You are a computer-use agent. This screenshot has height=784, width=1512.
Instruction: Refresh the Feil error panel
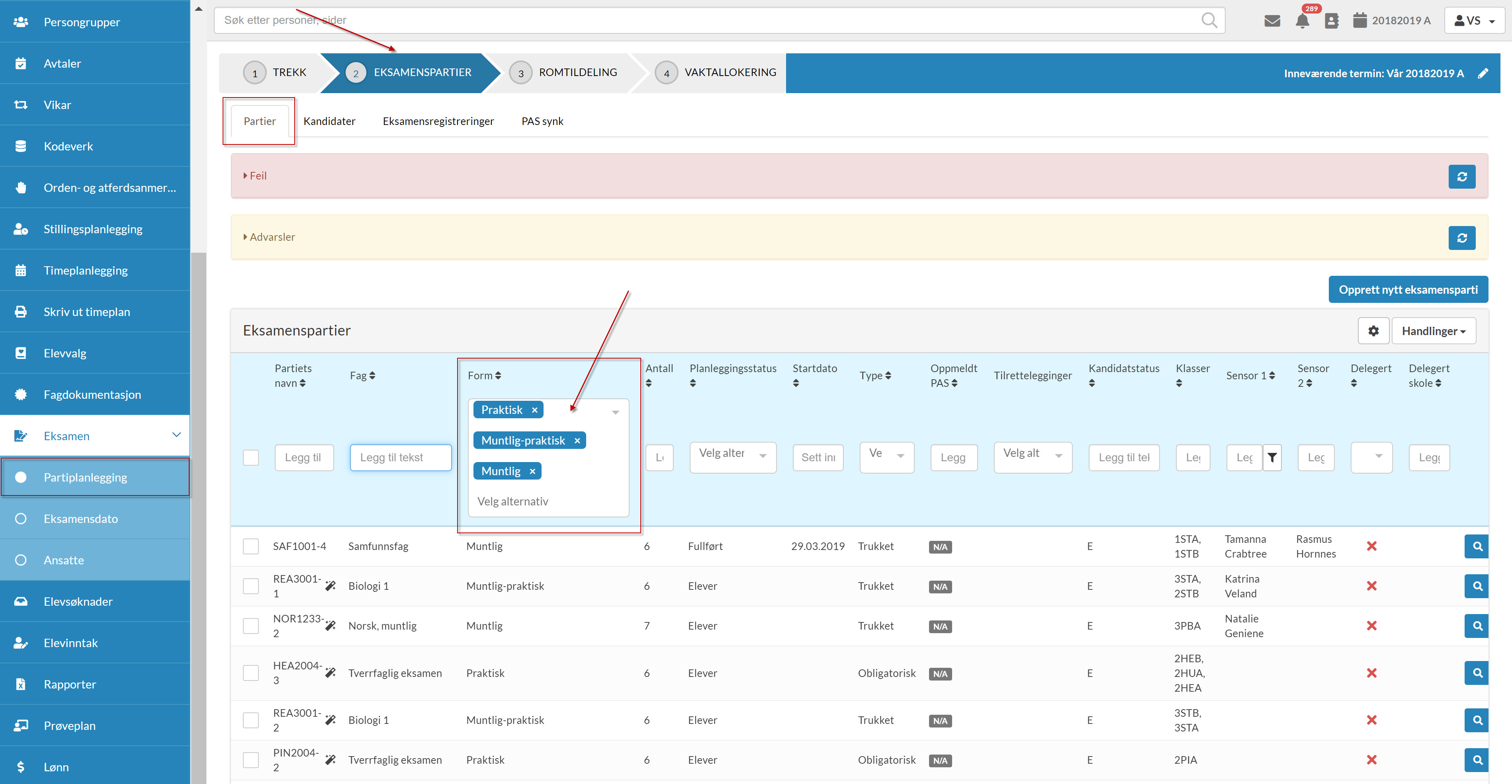coord(1461,177)
